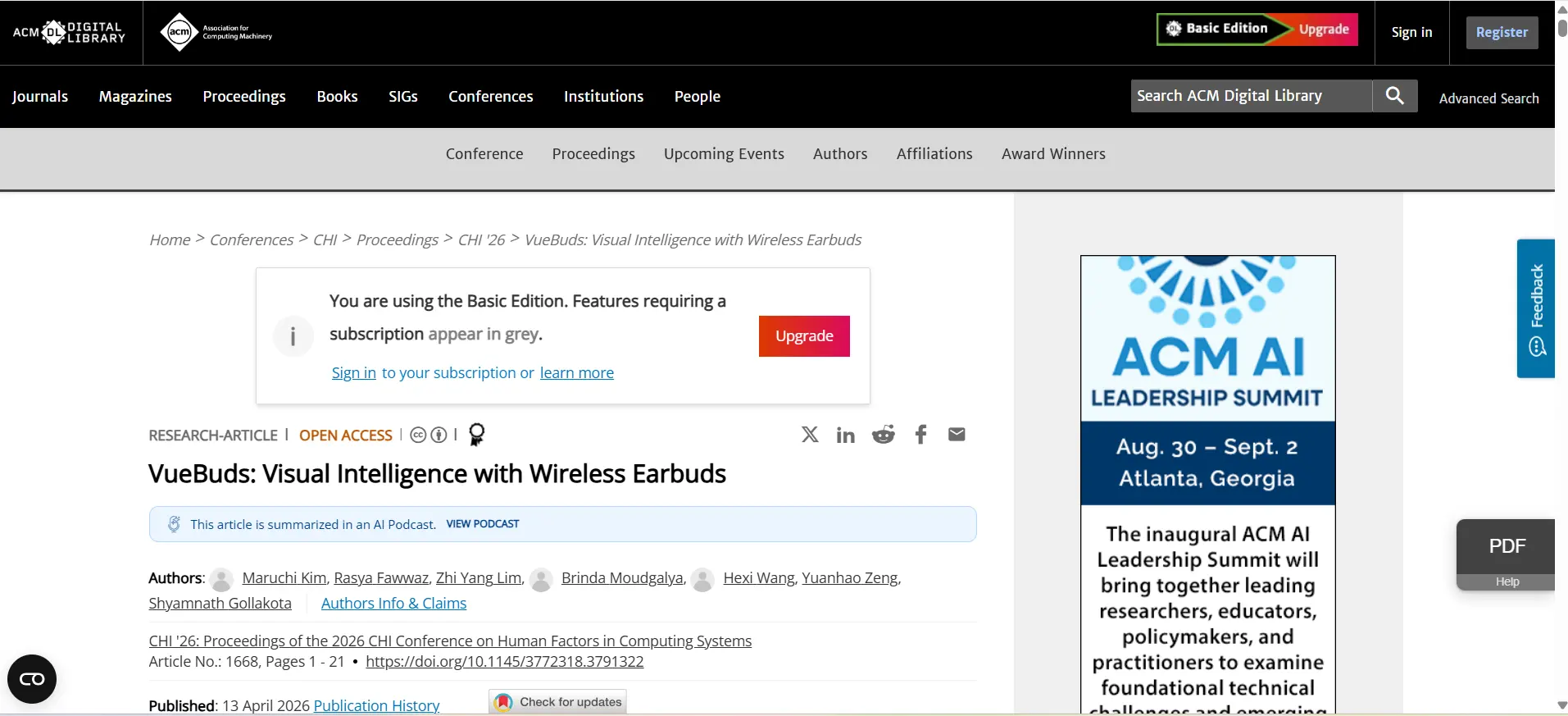Screen dimensions: 1568x716
Task: Open author Rasya Fawwaz's profile
Action: pos(381,578)
